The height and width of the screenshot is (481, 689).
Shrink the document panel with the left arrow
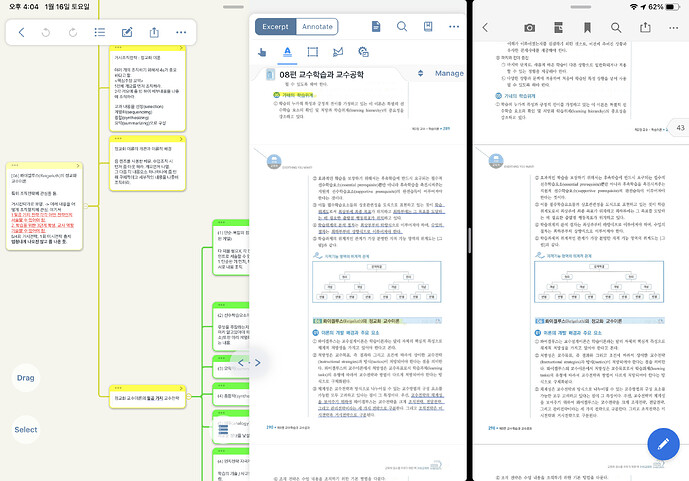(x=241, y=363)
